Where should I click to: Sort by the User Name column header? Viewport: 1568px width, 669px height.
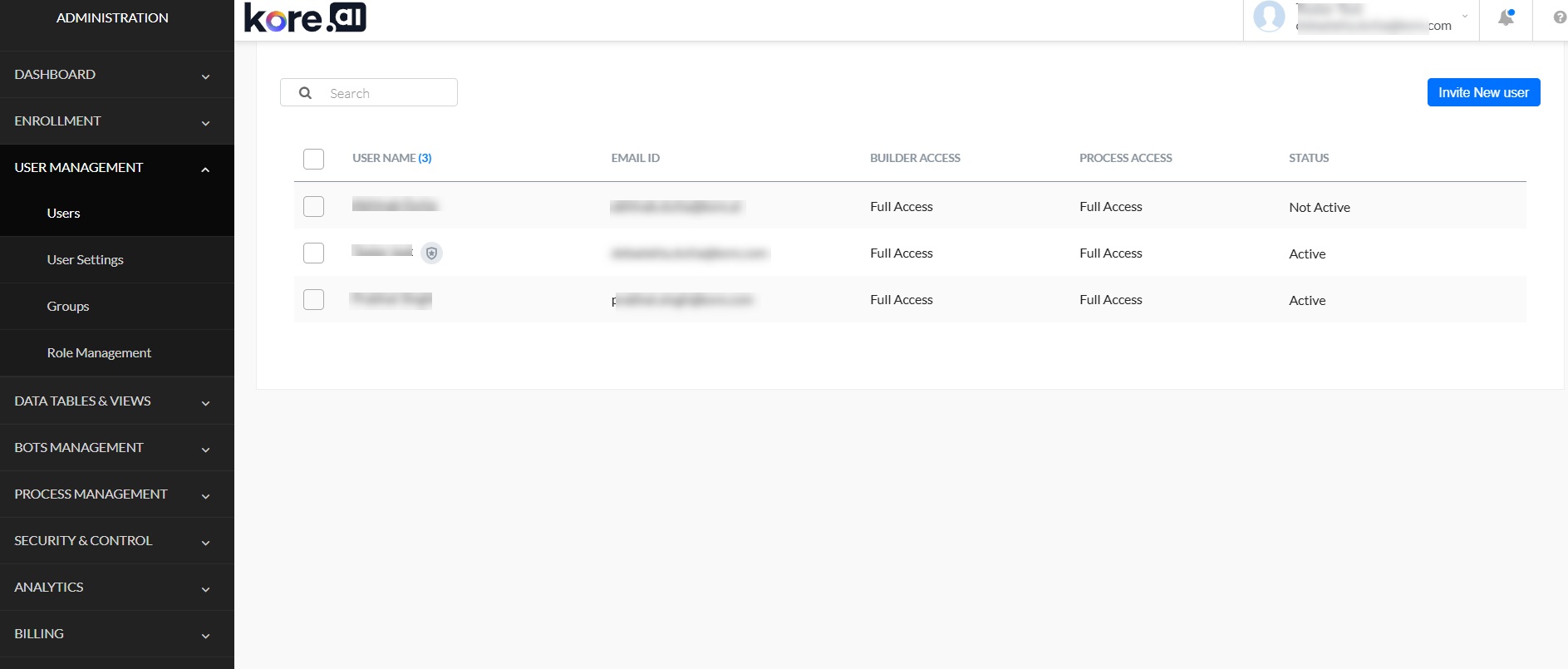pyautogui.click(x=384, y=158)
